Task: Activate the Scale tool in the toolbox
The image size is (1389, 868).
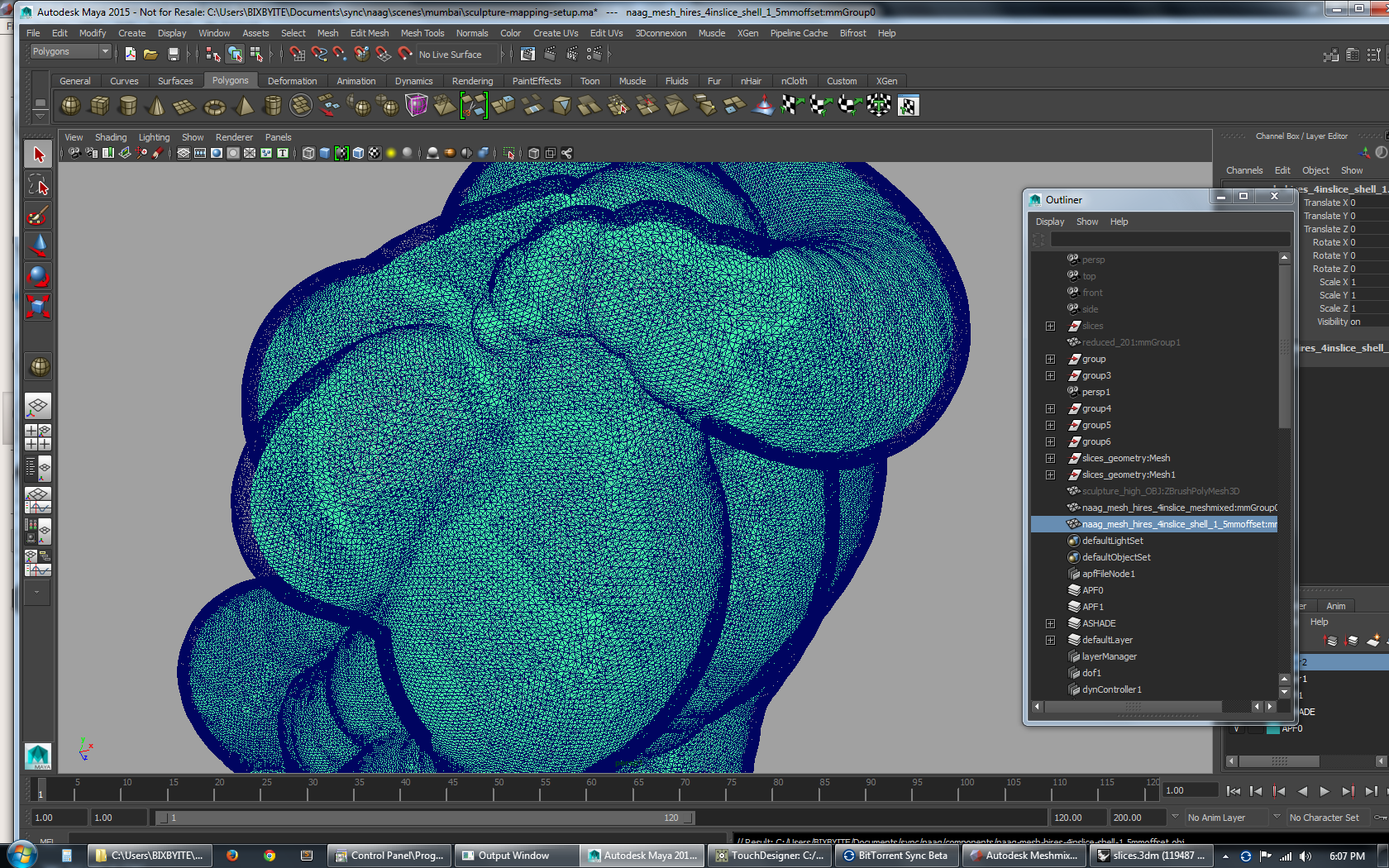Action: click(38, 306)
